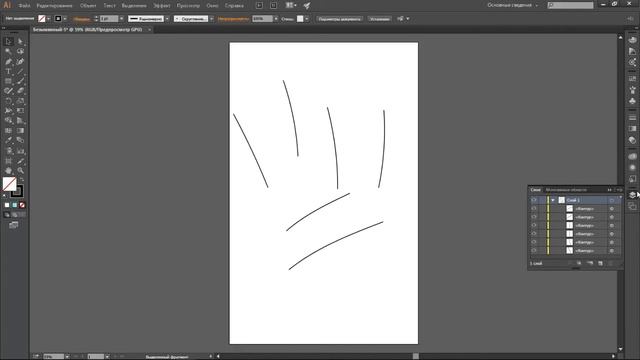
Task: Create new layer in Layers panel
Action: pyautogui.click(x=600, y=264)
